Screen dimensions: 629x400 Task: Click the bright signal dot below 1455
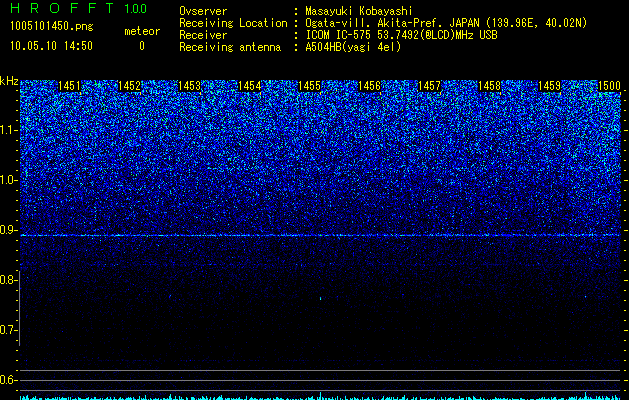tap(321, 298)
